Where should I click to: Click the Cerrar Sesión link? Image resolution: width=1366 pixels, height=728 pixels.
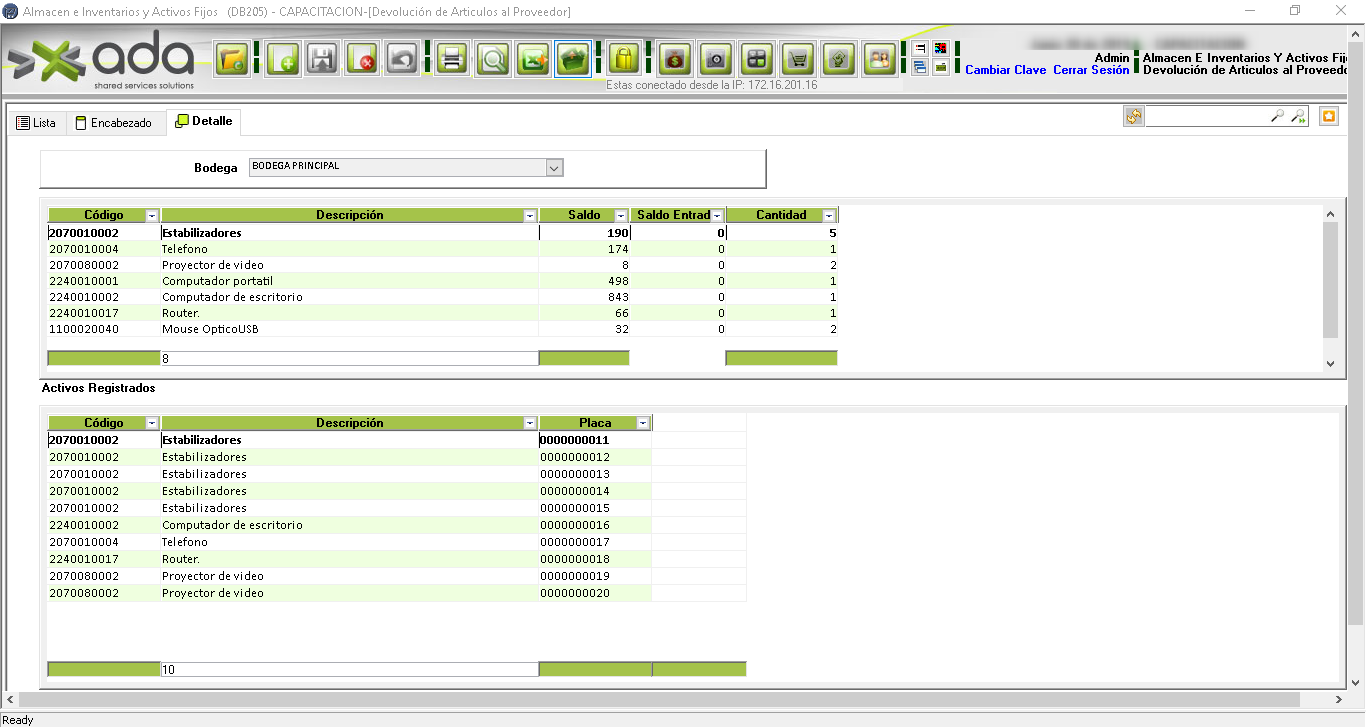(x=1091, y=71)
